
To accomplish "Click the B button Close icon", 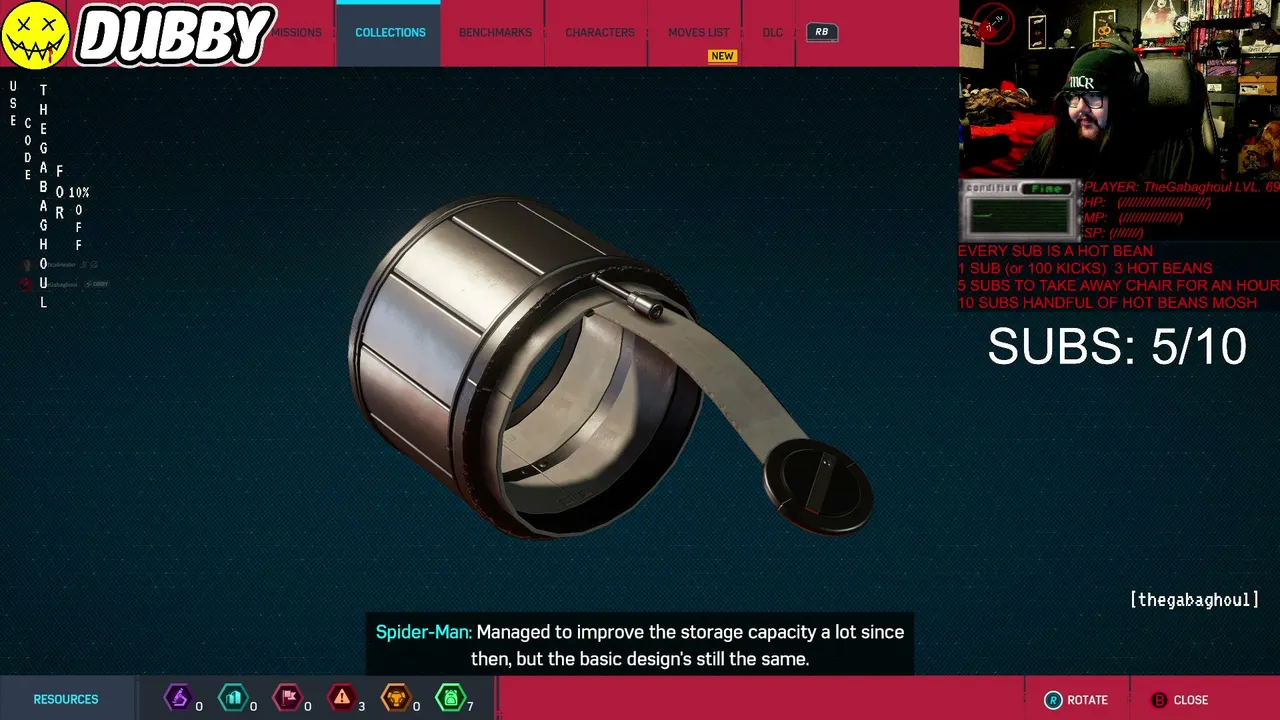I will pos(1159,700).
